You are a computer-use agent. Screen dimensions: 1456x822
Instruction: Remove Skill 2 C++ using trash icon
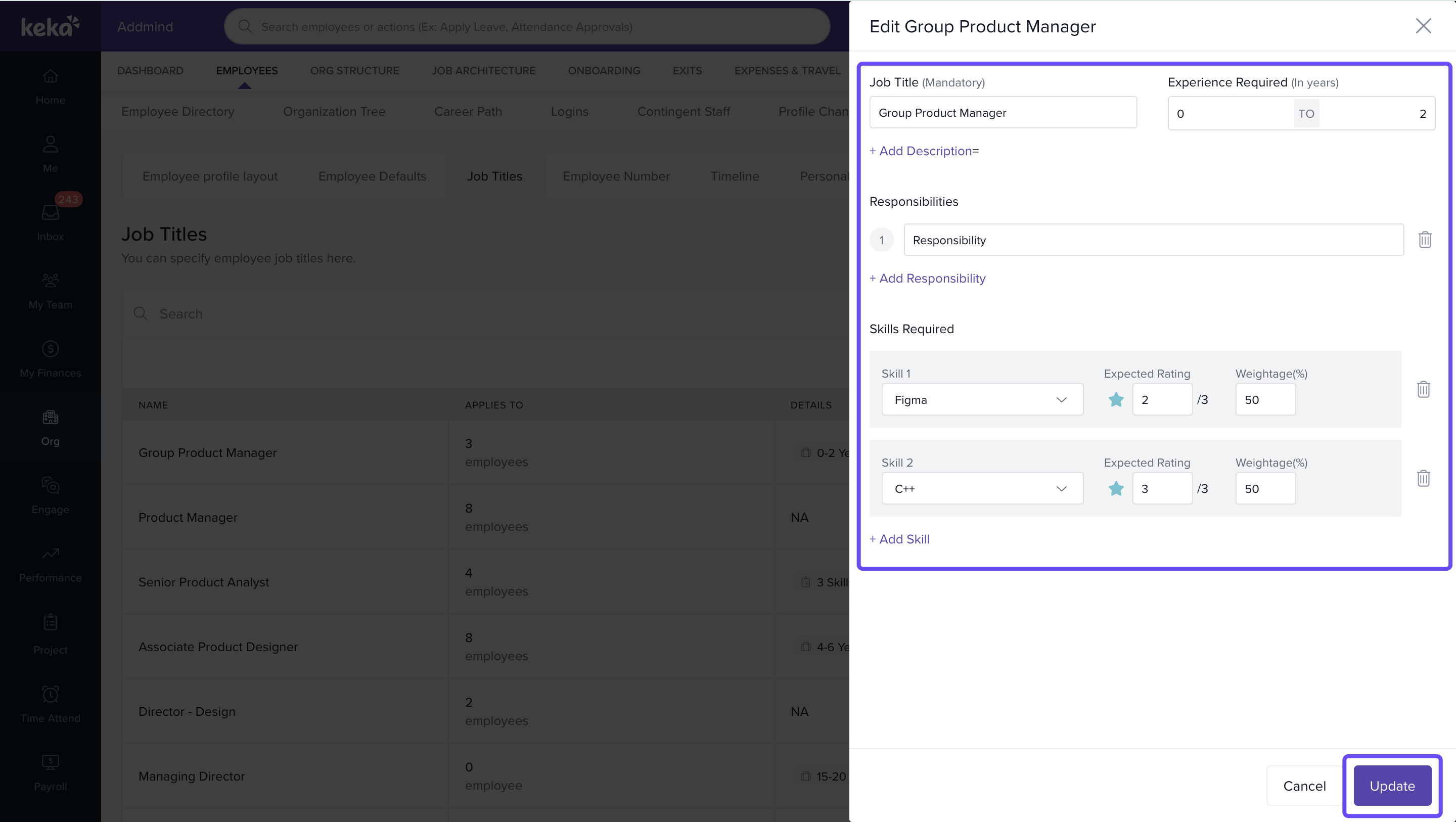1423,478
